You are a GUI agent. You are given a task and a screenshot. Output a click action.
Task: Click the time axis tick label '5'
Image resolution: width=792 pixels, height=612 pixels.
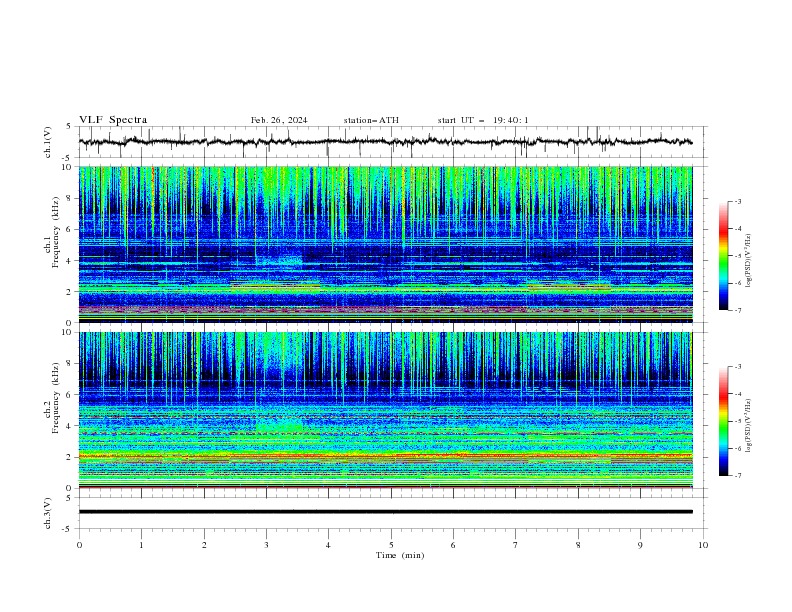click(x=391, y=545)
